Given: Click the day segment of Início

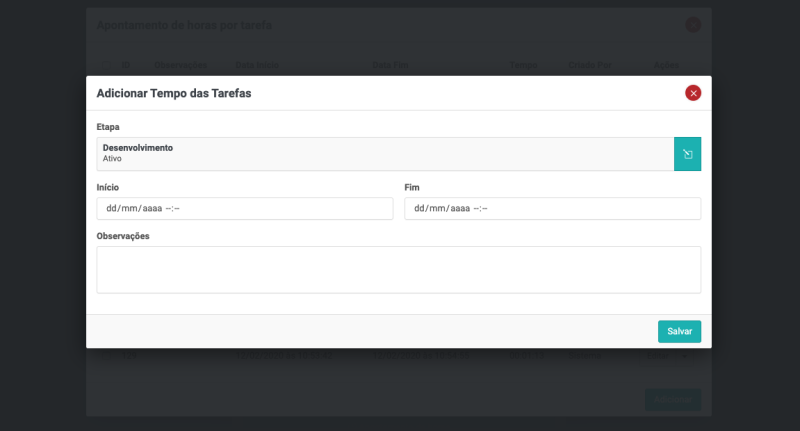Looking at the screenshot, I should click(112, 208).
